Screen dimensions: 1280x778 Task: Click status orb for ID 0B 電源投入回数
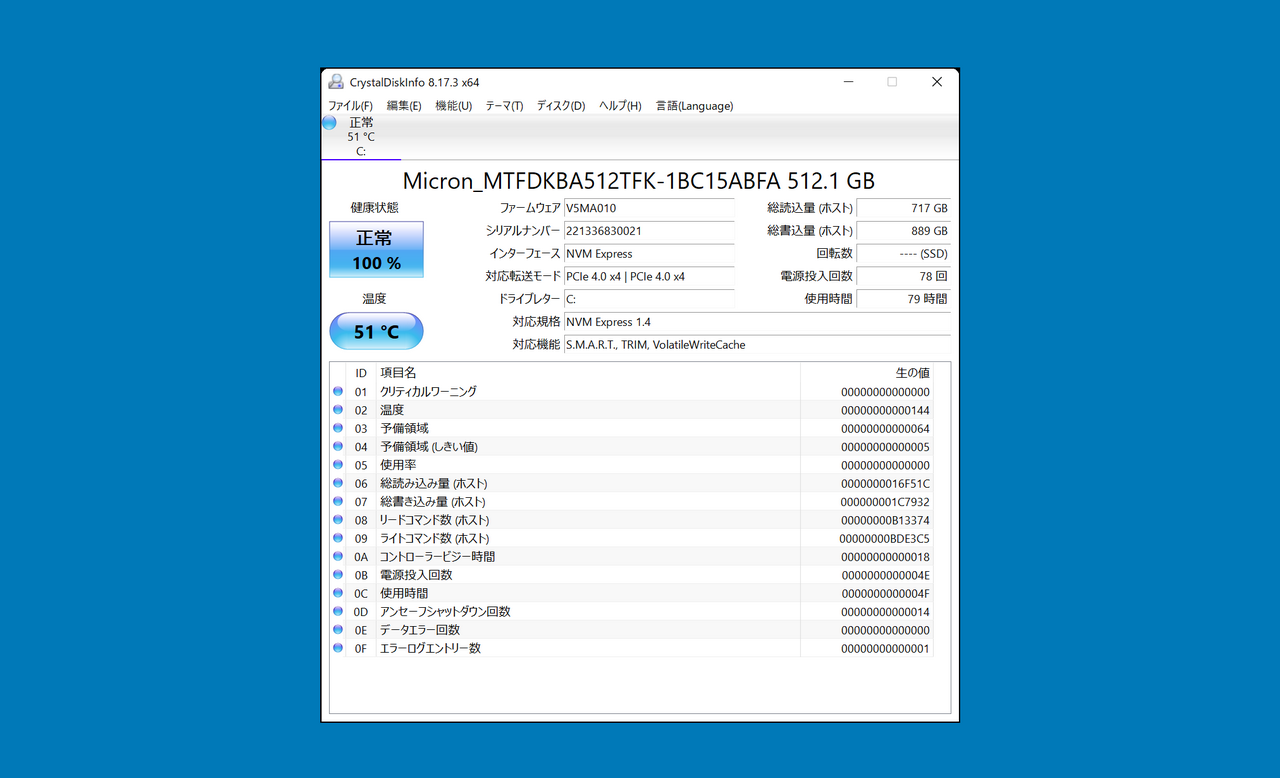[x=338, y=575]
